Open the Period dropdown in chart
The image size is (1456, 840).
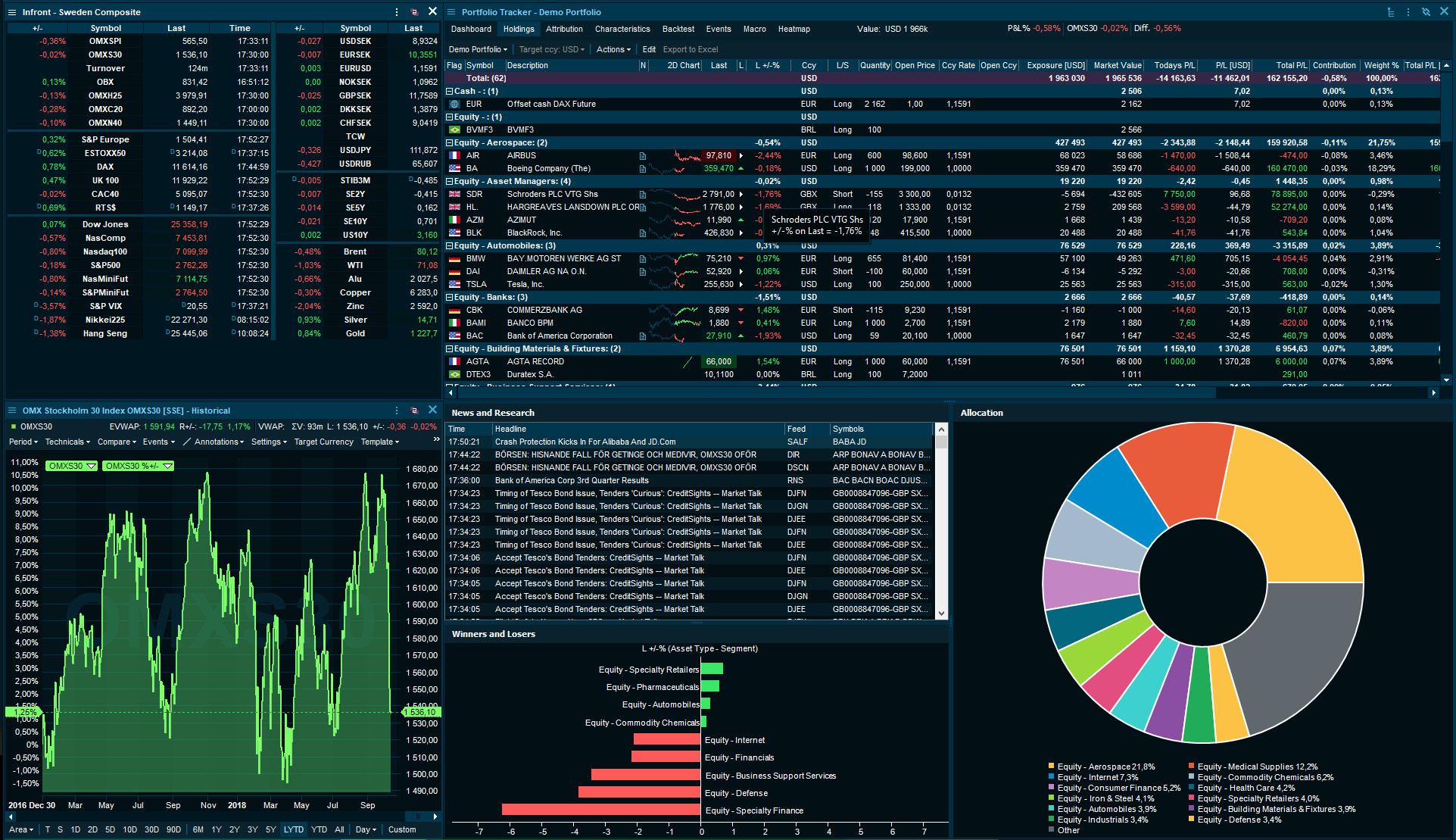point(23,442)
